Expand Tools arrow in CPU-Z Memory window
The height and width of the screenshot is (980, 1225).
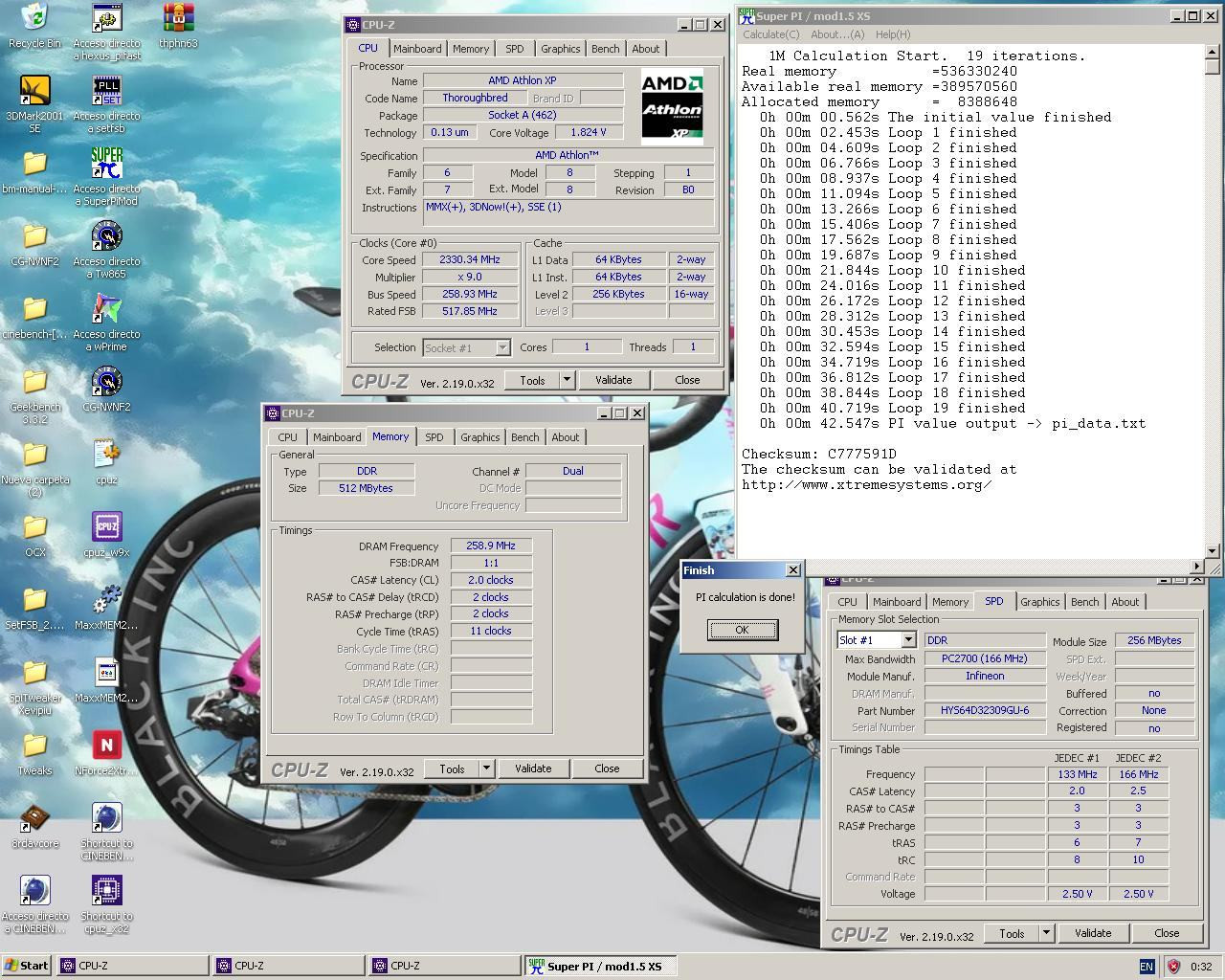point(486,768)
